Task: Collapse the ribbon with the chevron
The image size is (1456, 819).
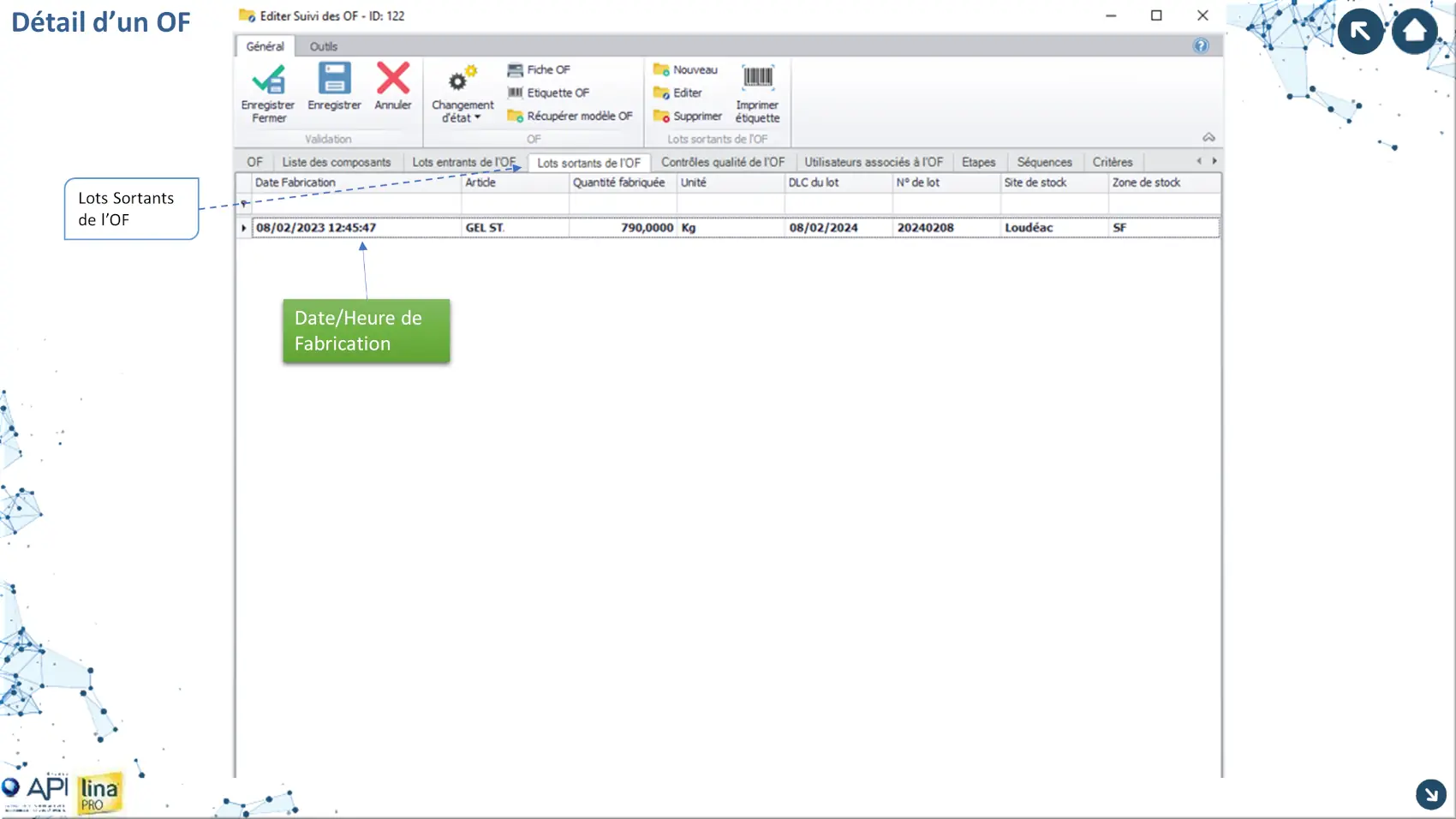Action: [1208, 138]
